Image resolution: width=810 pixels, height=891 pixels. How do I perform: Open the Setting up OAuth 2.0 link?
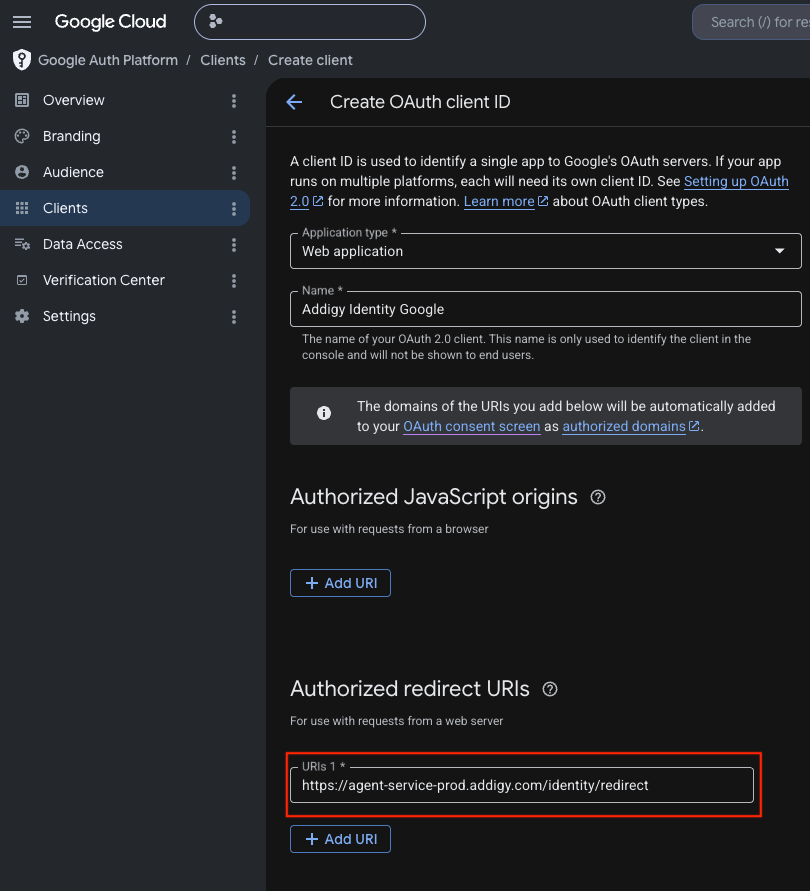point(736,181)
